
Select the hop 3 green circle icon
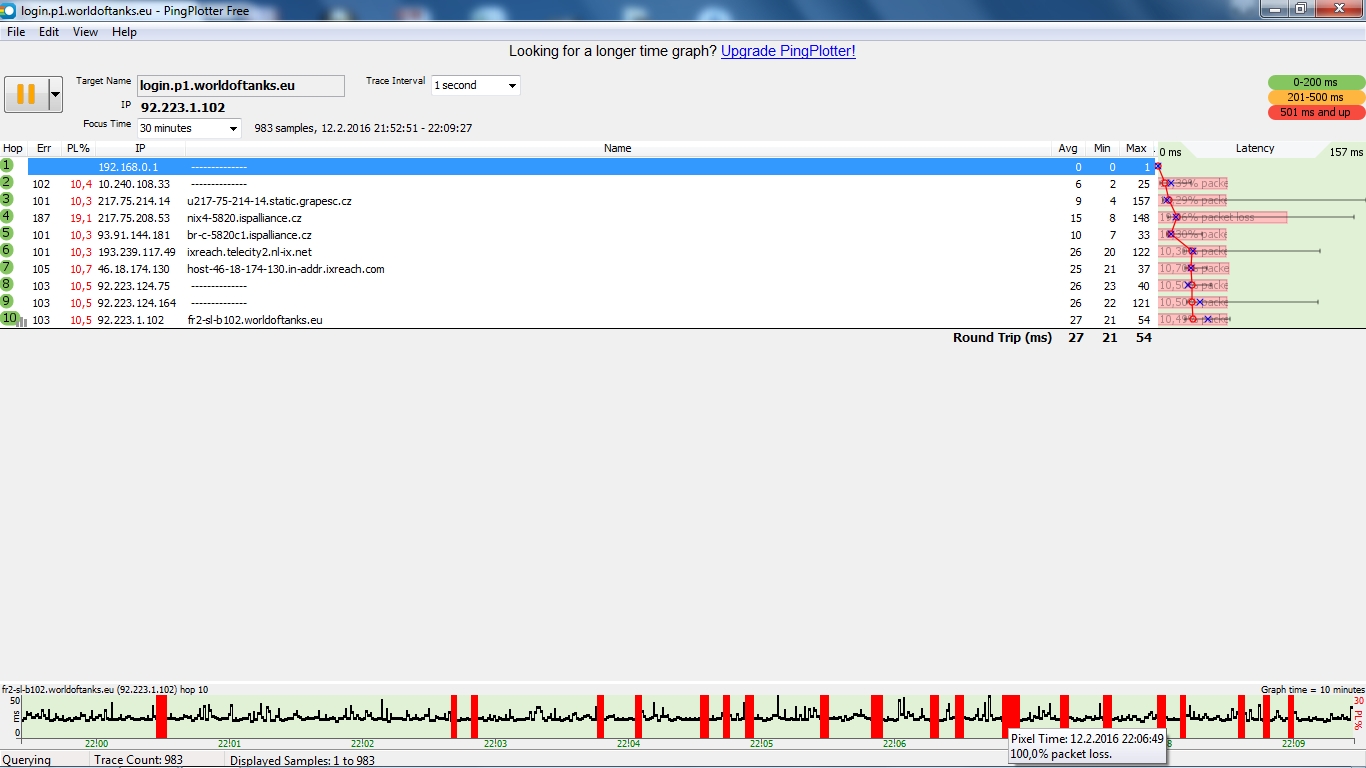tap(7, 199)
